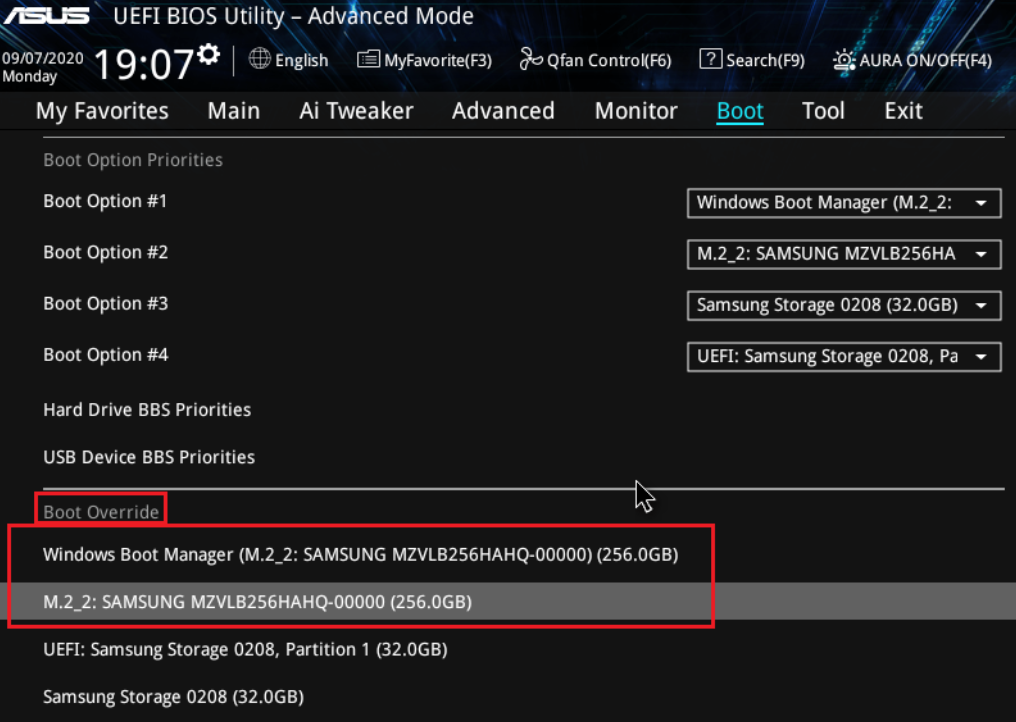Switch to My Favorites tab
Image resolution: width=1016 pixels, height=722 pixels.
(102, 111)
